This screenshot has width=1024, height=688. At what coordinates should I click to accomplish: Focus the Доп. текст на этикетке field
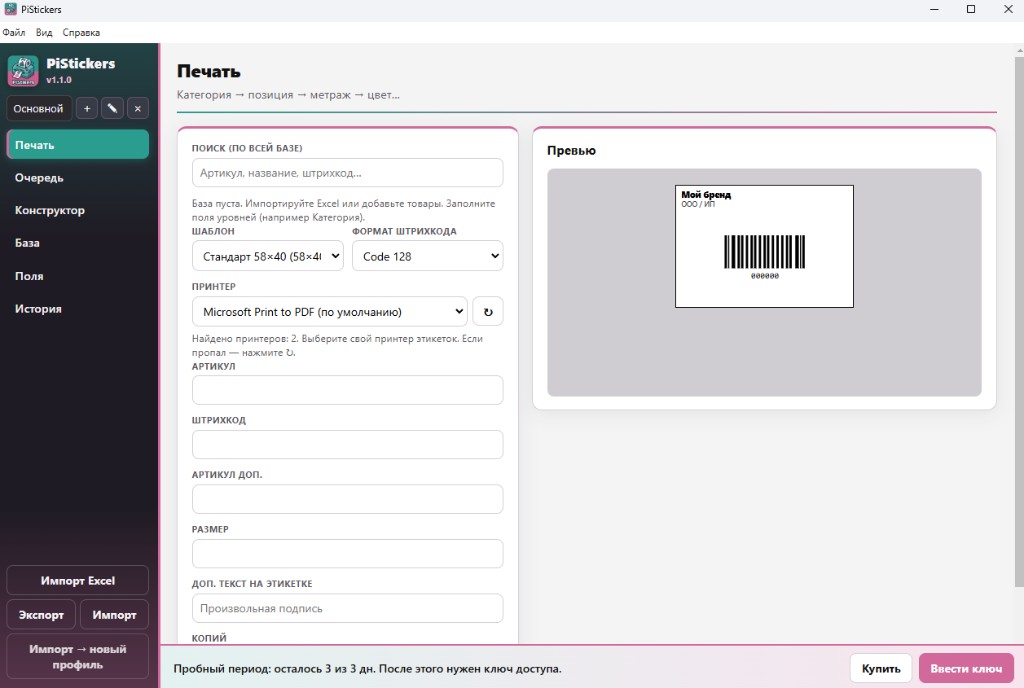(347, 608)
